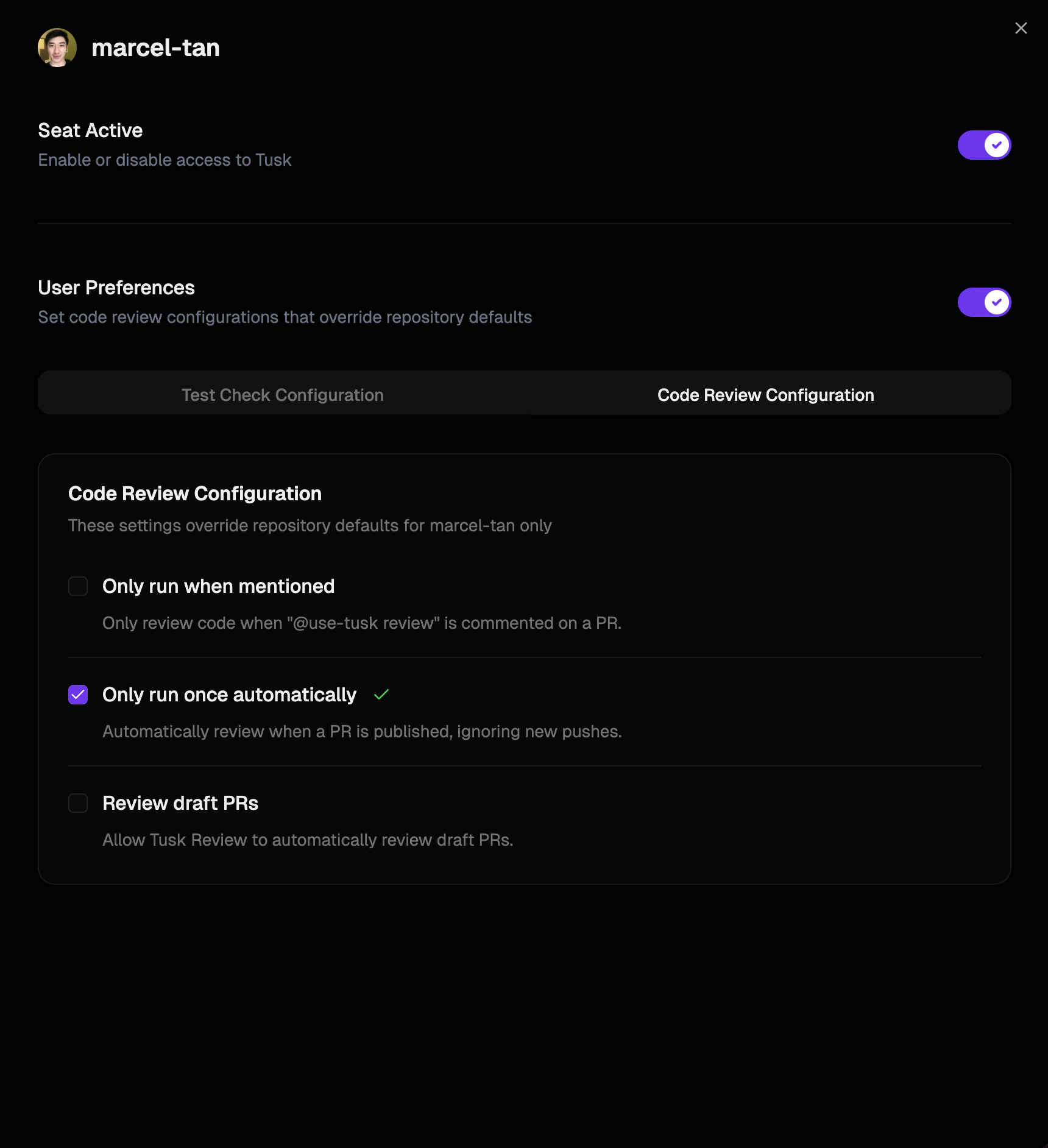This screenshot has height=1148, width=1048.
Task: Turn off the User Preferences toggle
Action: 984,302
